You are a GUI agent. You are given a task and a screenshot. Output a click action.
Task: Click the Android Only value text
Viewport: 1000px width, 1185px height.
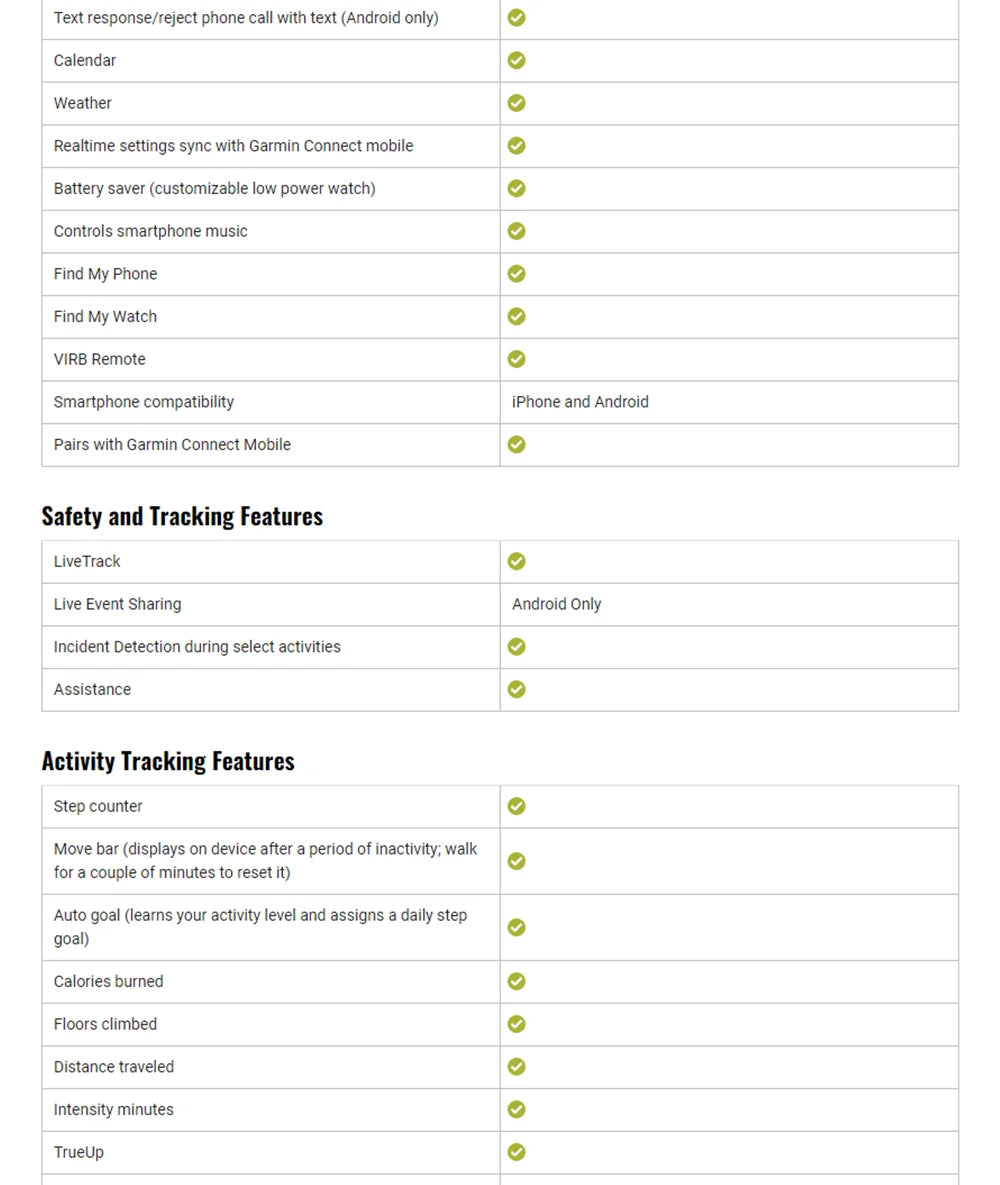(556, 604)
